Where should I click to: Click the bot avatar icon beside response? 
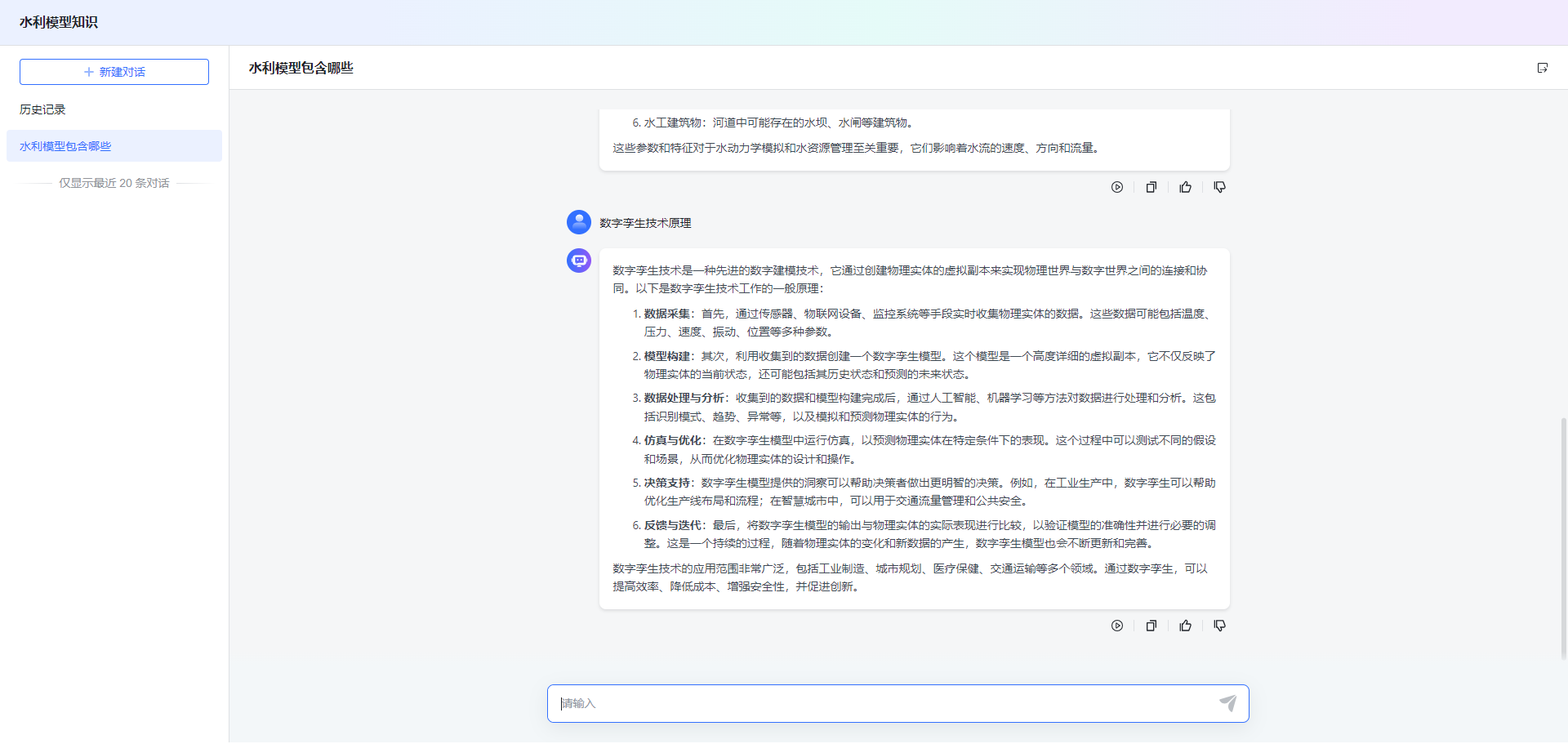(x=579, y=261)
